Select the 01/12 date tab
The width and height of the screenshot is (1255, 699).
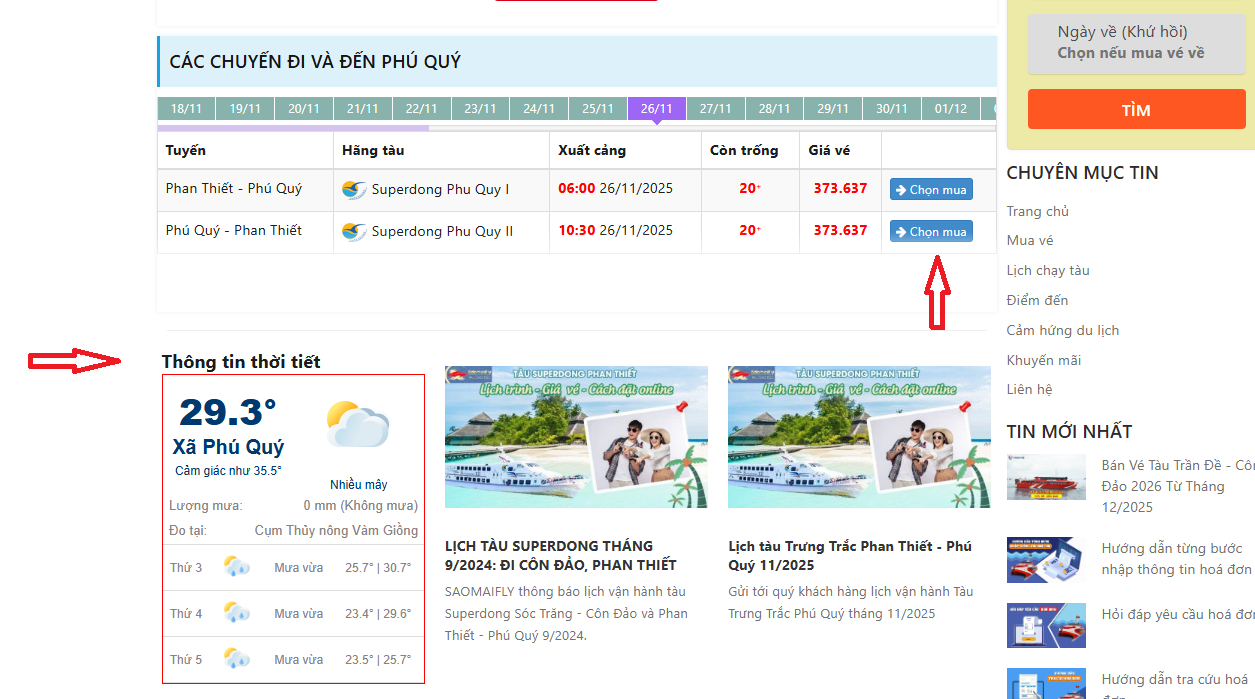950,109
